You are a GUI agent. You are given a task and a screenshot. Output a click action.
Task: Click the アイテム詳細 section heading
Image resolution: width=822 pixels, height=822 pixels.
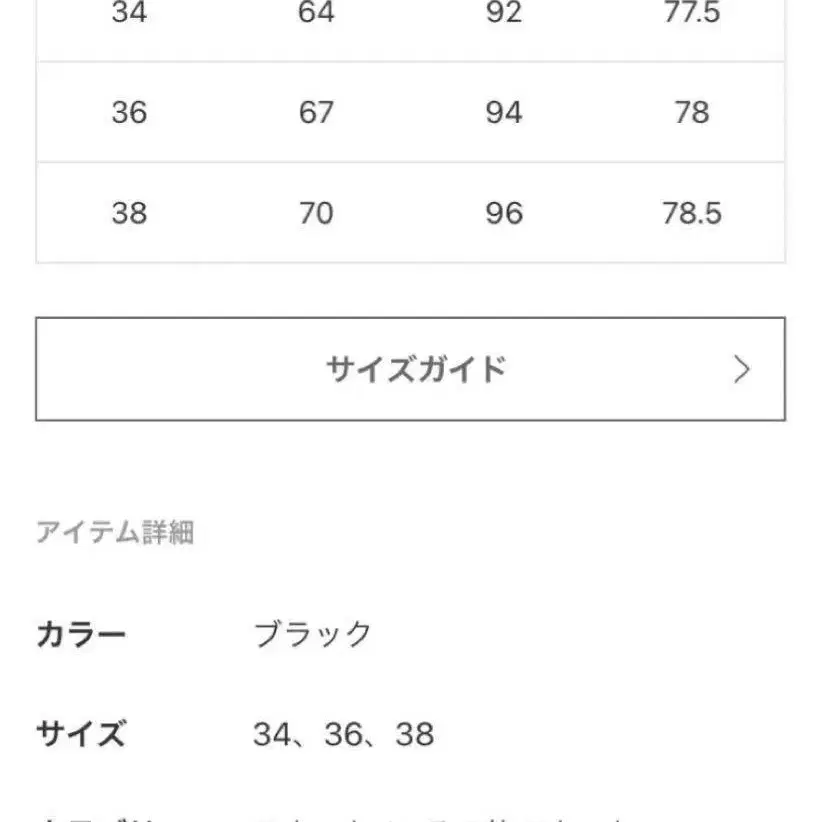click(115, 533)
